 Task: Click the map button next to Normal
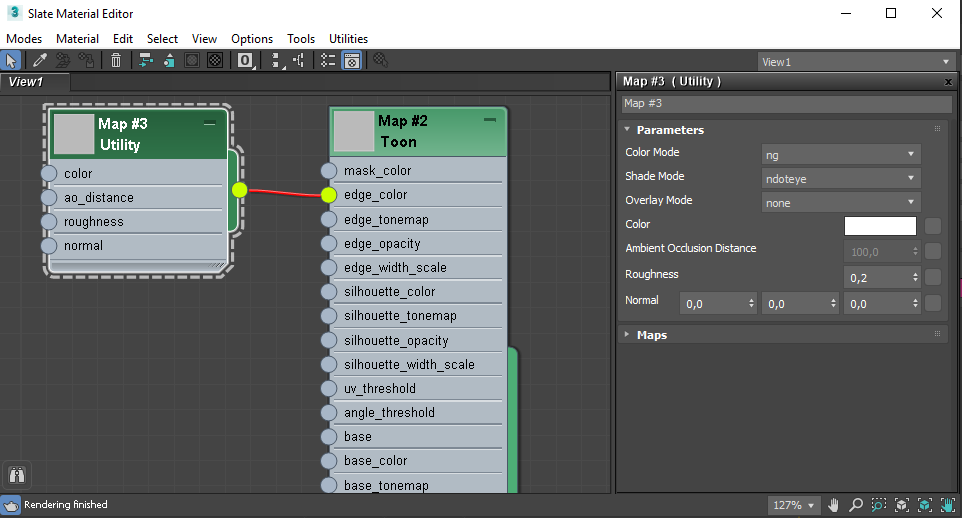click(933, 303)
